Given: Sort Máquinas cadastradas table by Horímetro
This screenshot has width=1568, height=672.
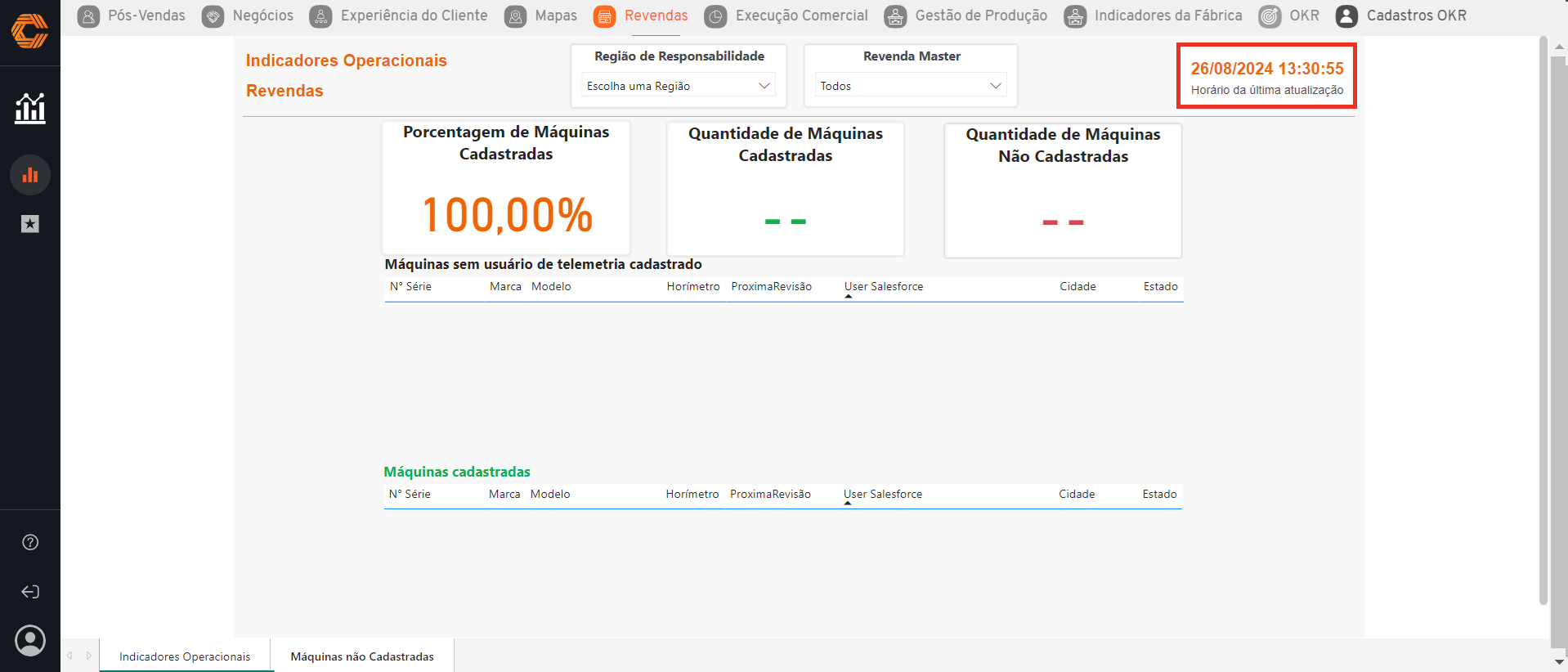Looking at the screenshot, I should coord(692,495).
